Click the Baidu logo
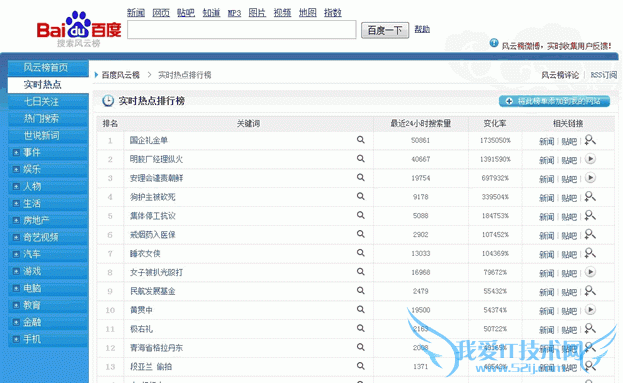This screenshot has height=383, width=623. click(79, 29)
